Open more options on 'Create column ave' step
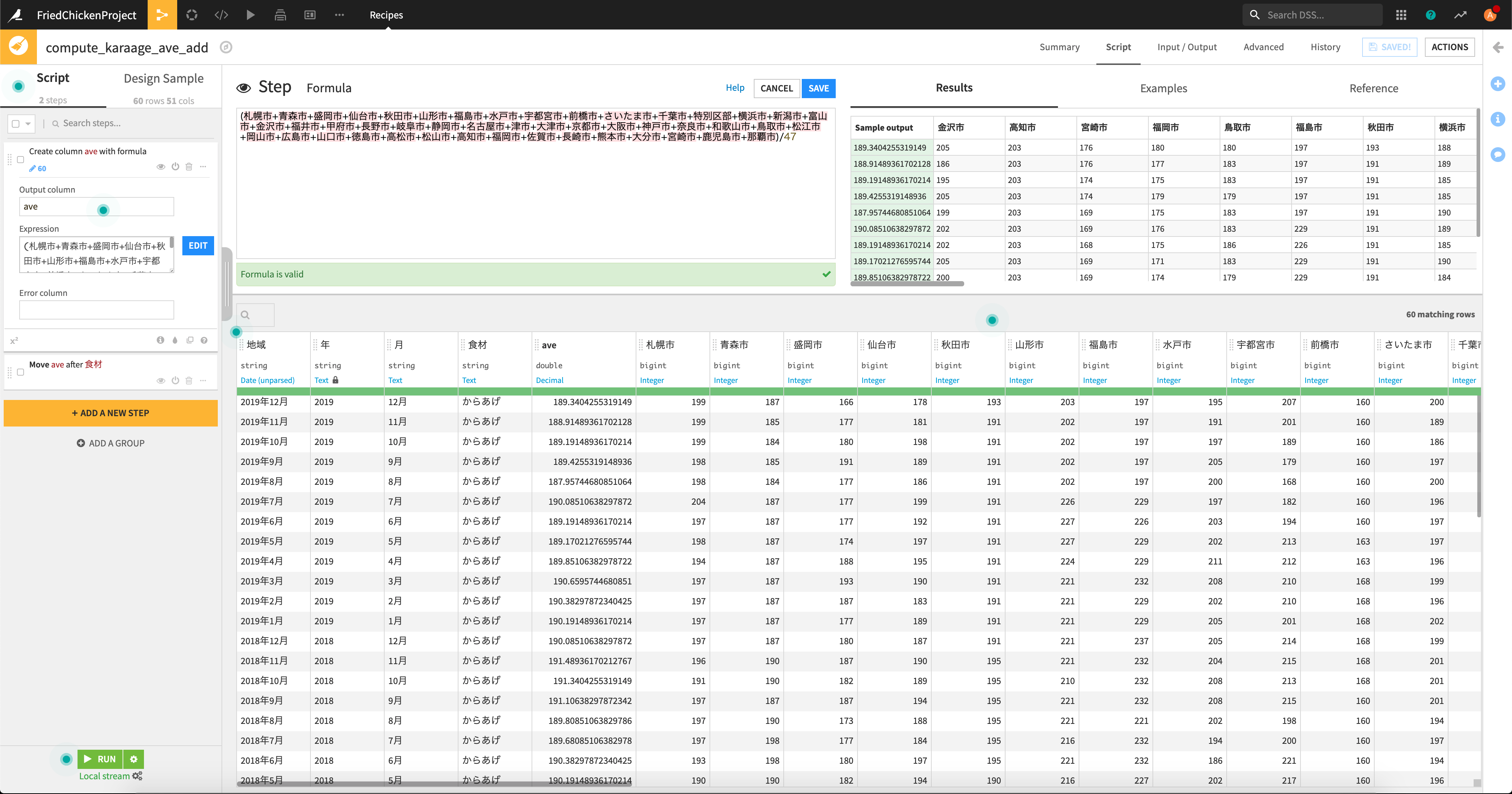Screen dimensions: 1512x794 click(203, 167)
